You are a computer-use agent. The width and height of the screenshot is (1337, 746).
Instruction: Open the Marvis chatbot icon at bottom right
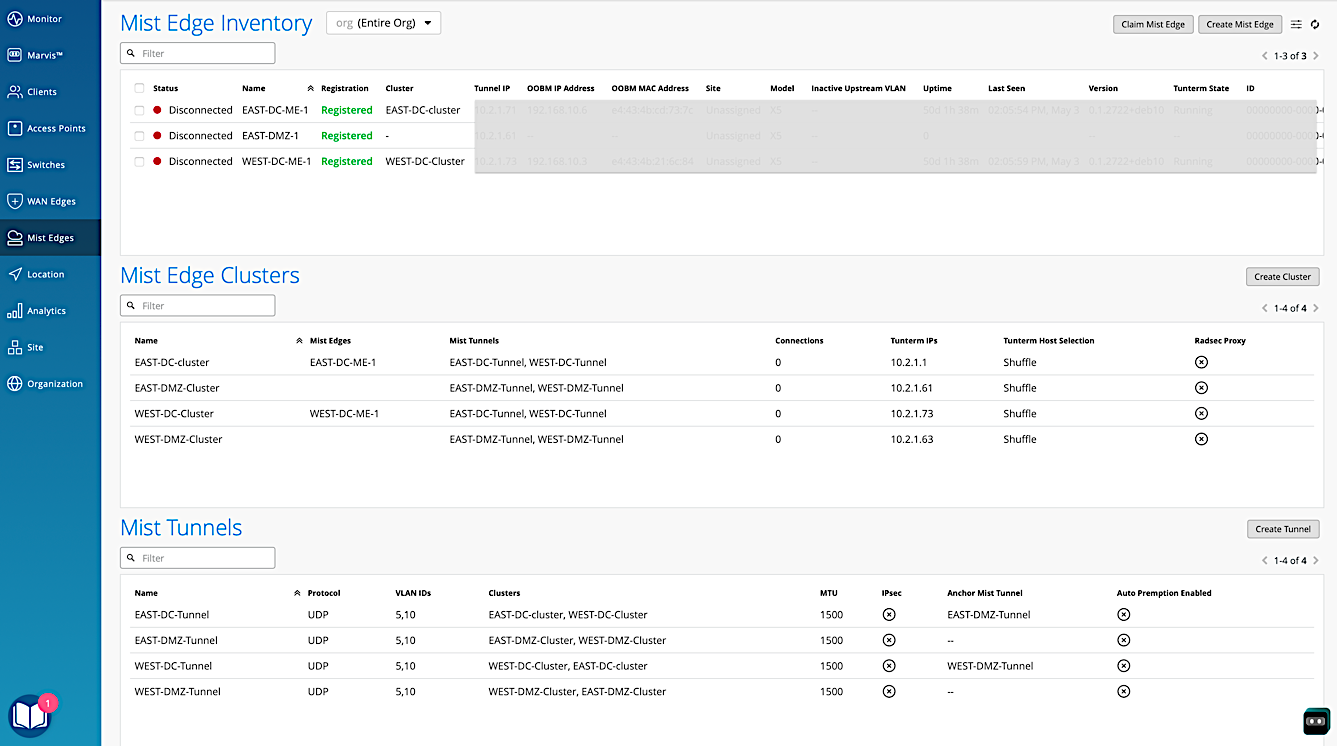(x=1316, y=721)
